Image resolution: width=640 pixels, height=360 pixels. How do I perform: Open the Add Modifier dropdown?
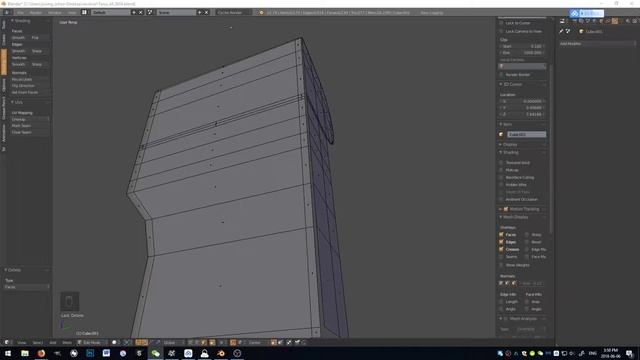coord(598,44)
